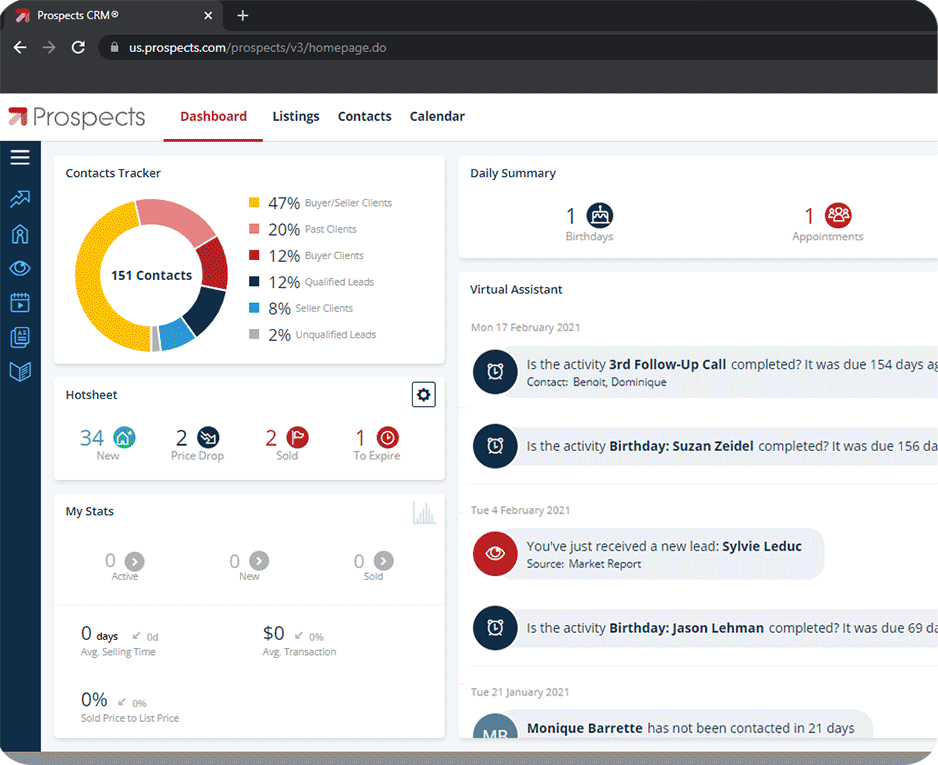Open today's Birthdays summary
This screenshot has width=938, height=765.
589,222
